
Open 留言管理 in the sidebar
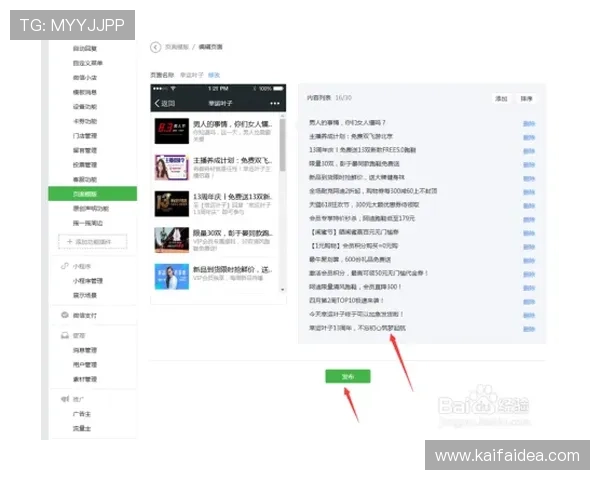point(85,150)
